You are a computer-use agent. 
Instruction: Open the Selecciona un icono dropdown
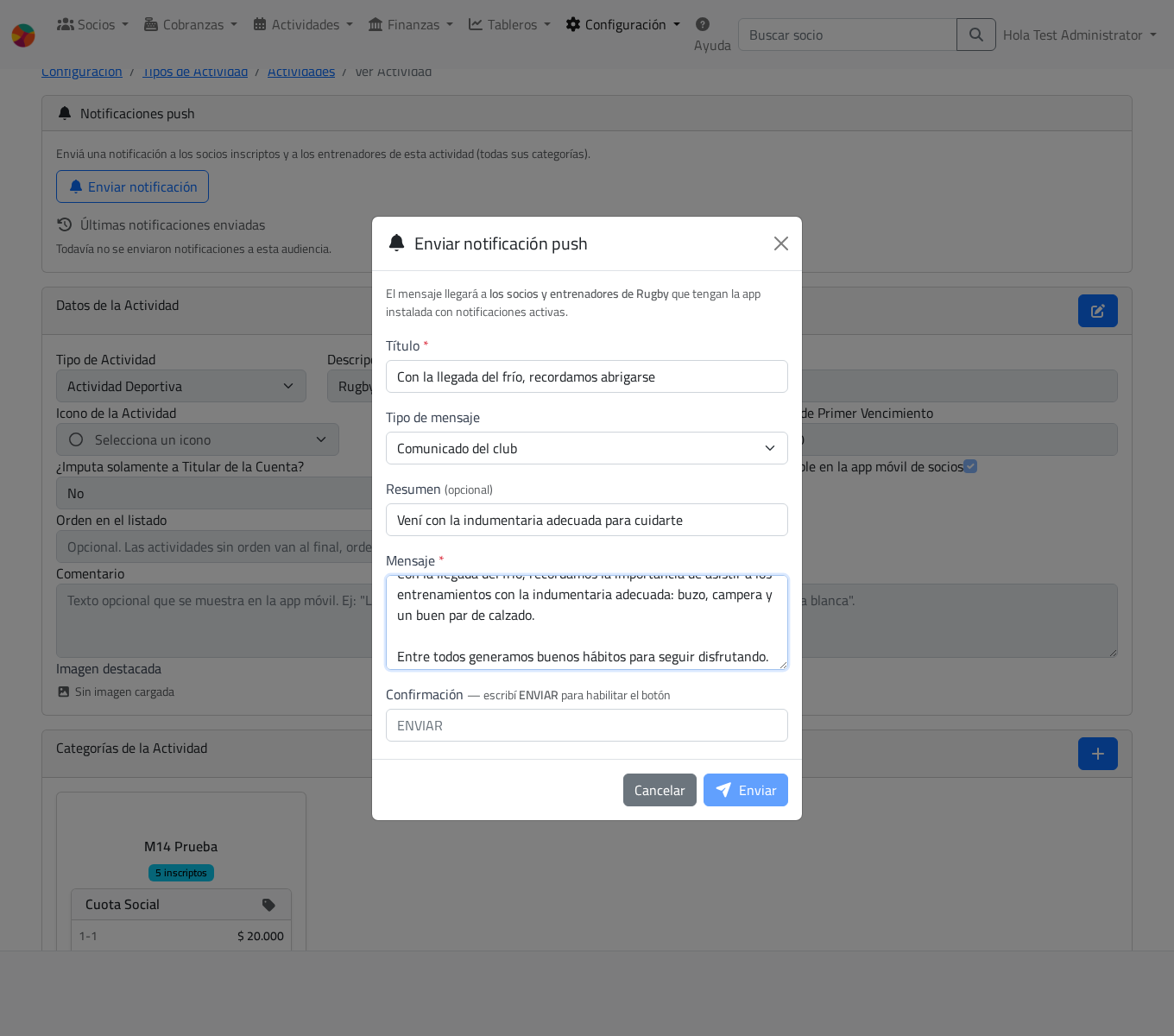coord(198,439)
